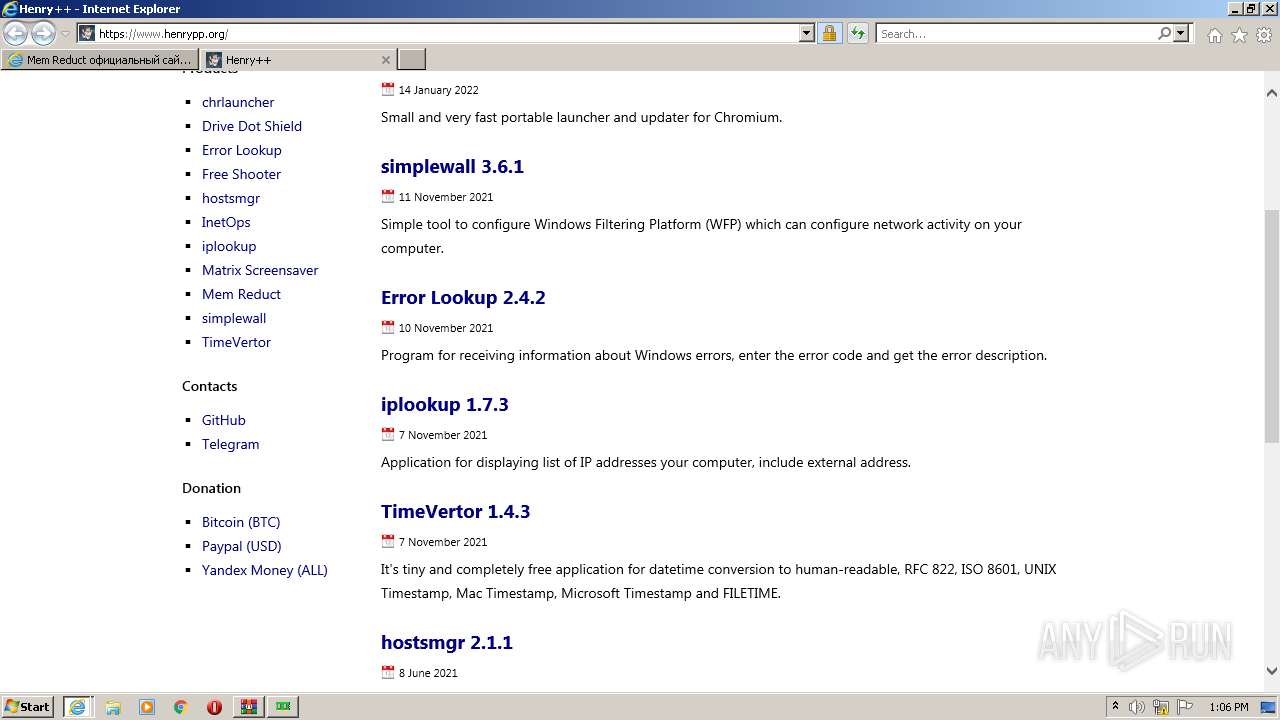The height and width of the screenshot is (720, 1280).
Task: Open the TimeVertor sidebar link
Action: pos(236,342)
